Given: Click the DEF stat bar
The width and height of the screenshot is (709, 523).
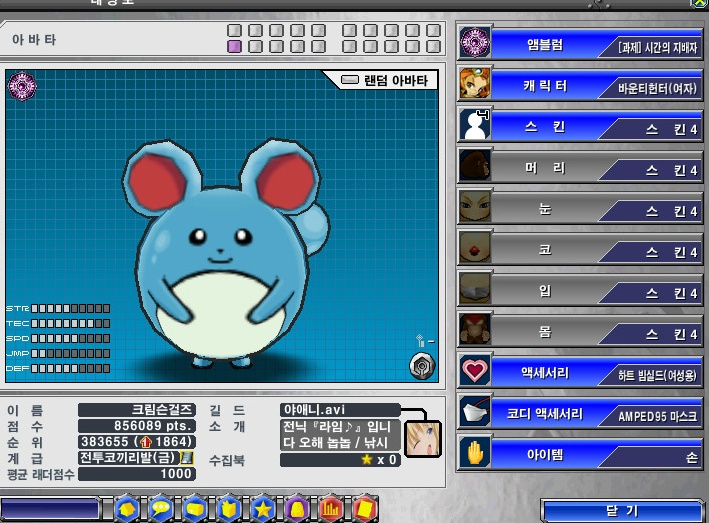Looking at the screenshot, I should (x=70, y=368).
